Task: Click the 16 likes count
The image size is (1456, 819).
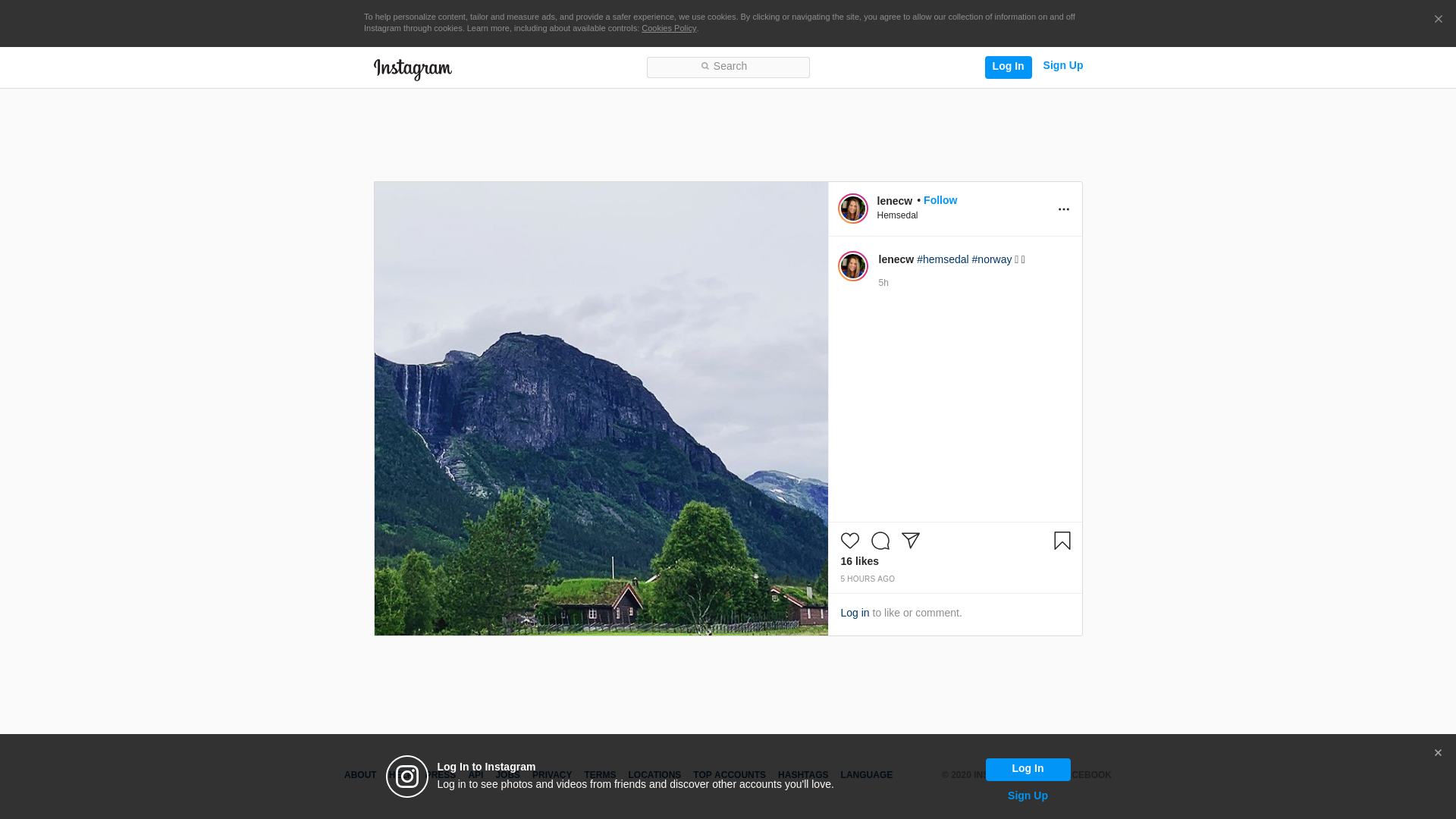Action: click(859, 561)
